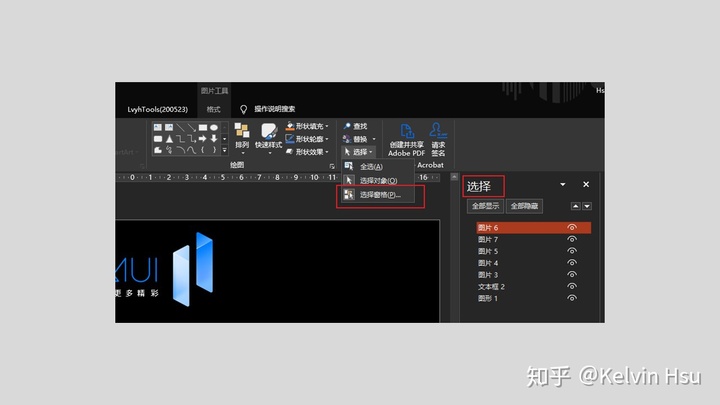Select the text box shape in gallery

coord(158,127)
